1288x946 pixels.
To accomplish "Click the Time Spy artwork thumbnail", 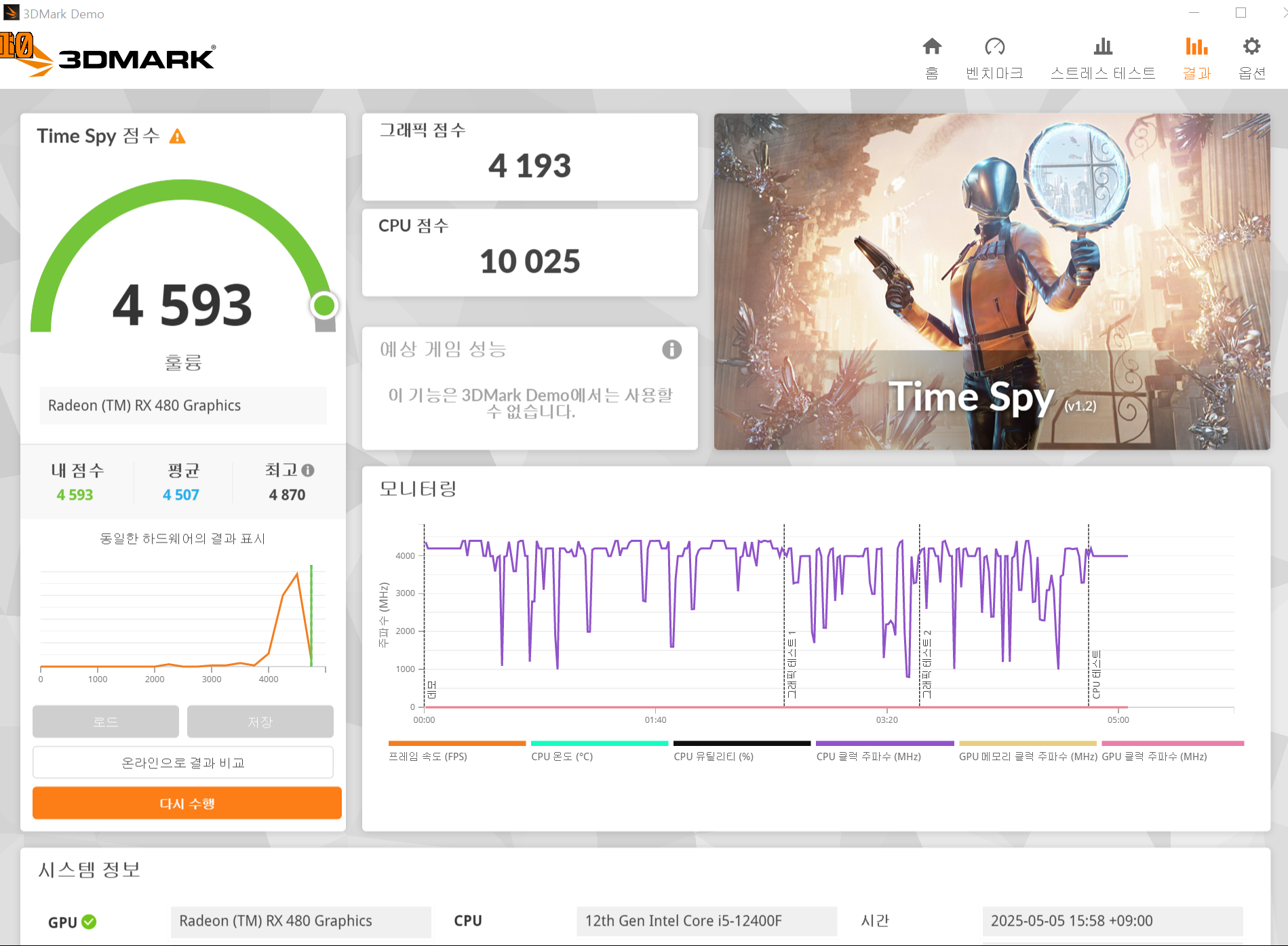I will (992, 281).
